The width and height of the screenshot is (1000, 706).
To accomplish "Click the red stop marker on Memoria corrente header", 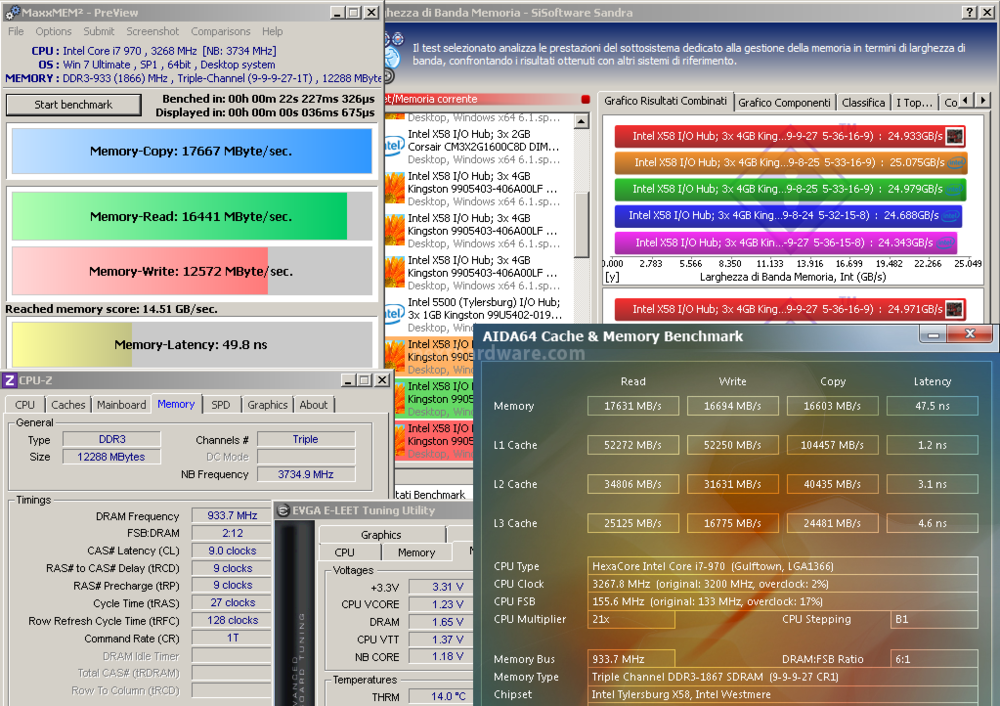I will (x=585, y=99).
